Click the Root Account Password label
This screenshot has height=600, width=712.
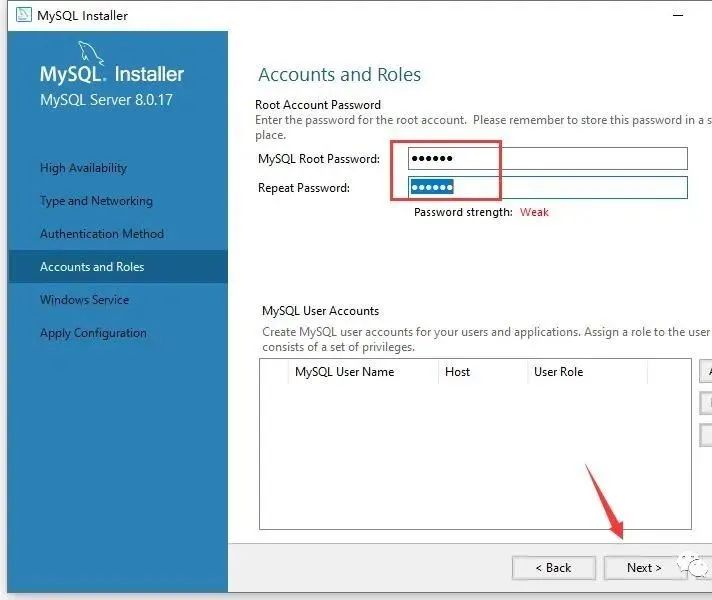(318, 105)
